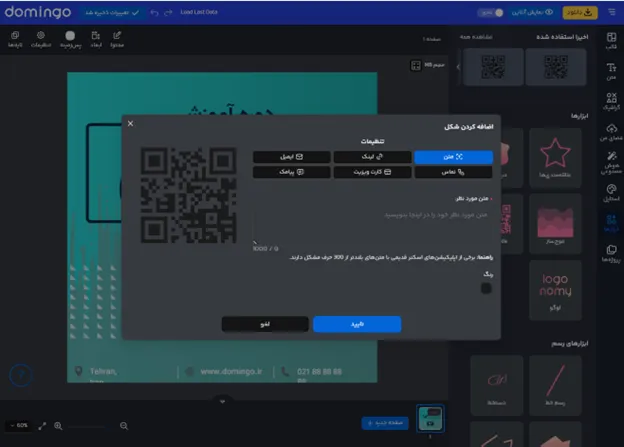Click the undo arrow icon

tap(154, 13)
